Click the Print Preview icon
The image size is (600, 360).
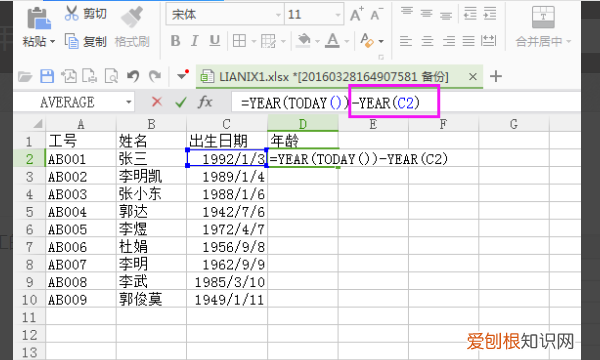tap(112, 77)
